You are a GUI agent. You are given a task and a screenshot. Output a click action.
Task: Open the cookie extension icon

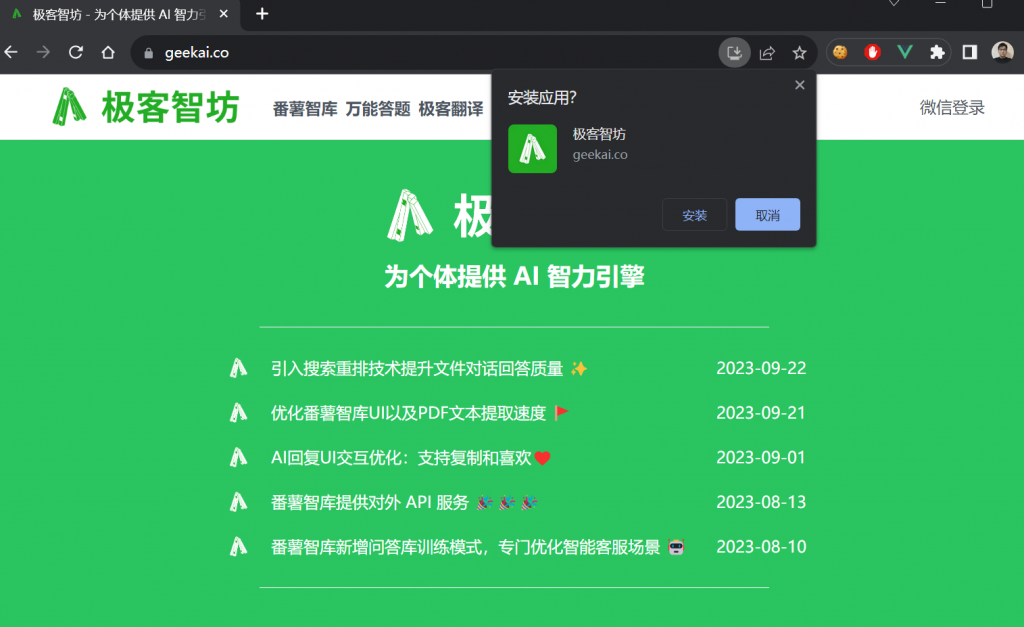[x=840, y=52]
